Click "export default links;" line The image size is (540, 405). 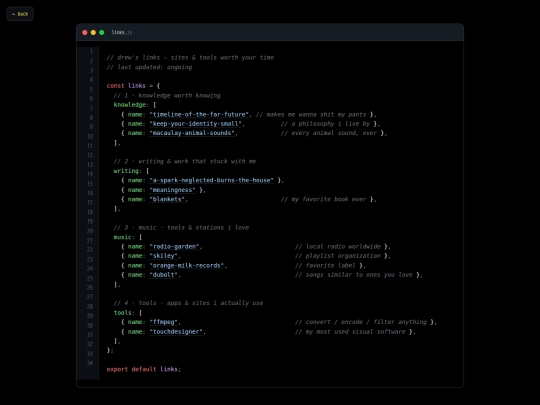coord(144,369)
